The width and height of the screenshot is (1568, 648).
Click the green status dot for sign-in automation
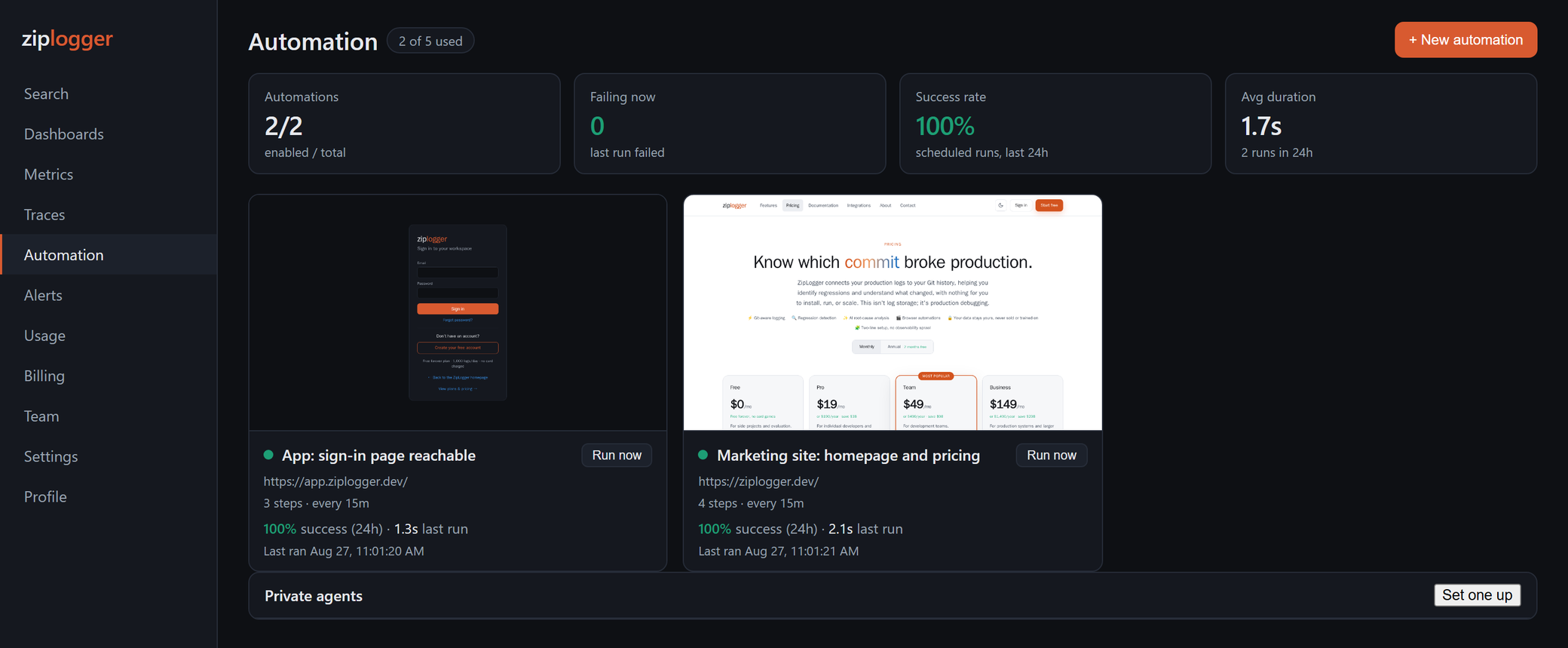(268, 455)
